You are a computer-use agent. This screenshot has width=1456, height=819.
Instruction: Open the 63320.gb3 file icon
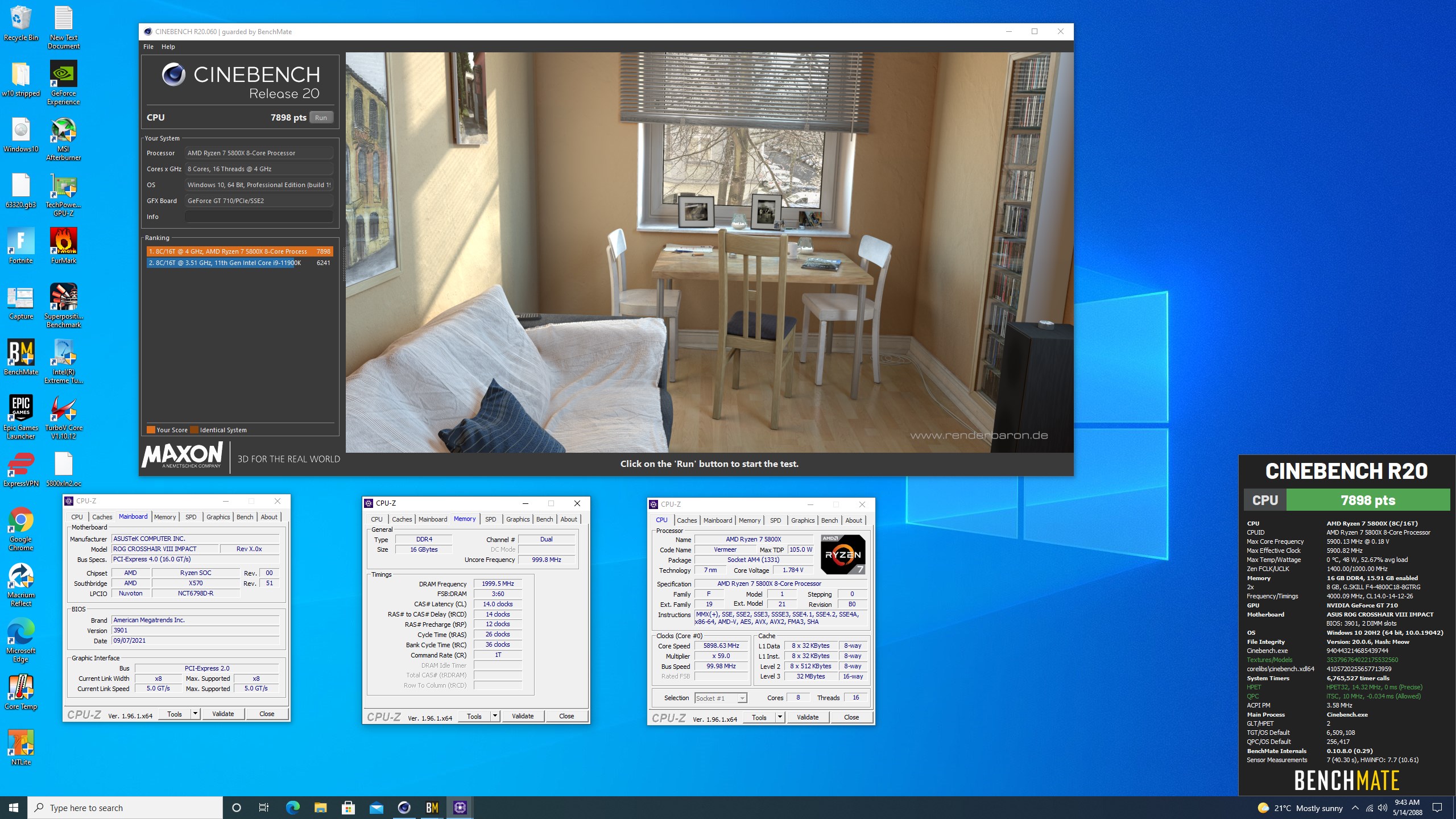pyautogui.click(x=20, y=191)
